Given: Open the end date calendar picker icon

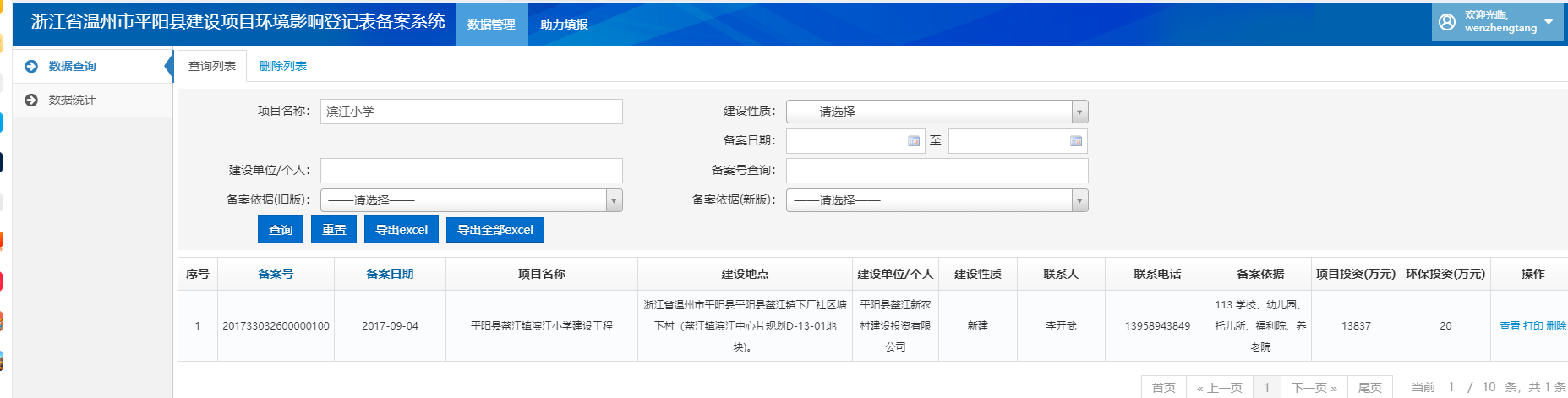Looking at the screenshot, I should 1075,141.
